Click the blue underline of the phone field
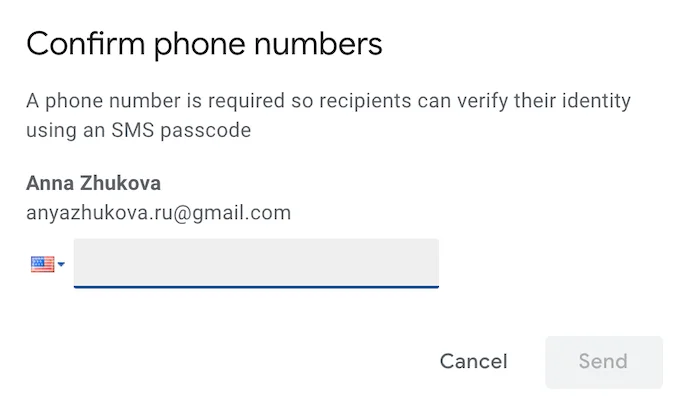The height and width of the screenshot is (408, 680). pos(256,287)
